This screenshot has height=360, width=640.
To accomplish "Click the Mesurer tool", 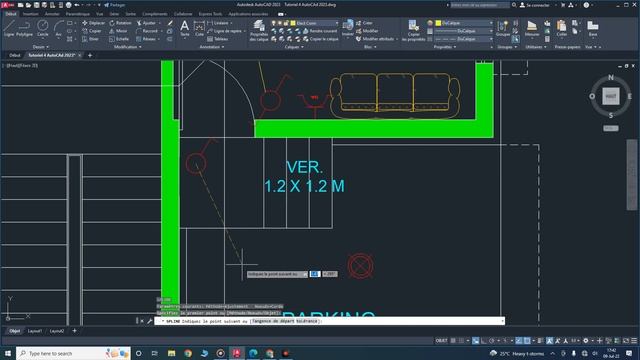I will point(531,29).
